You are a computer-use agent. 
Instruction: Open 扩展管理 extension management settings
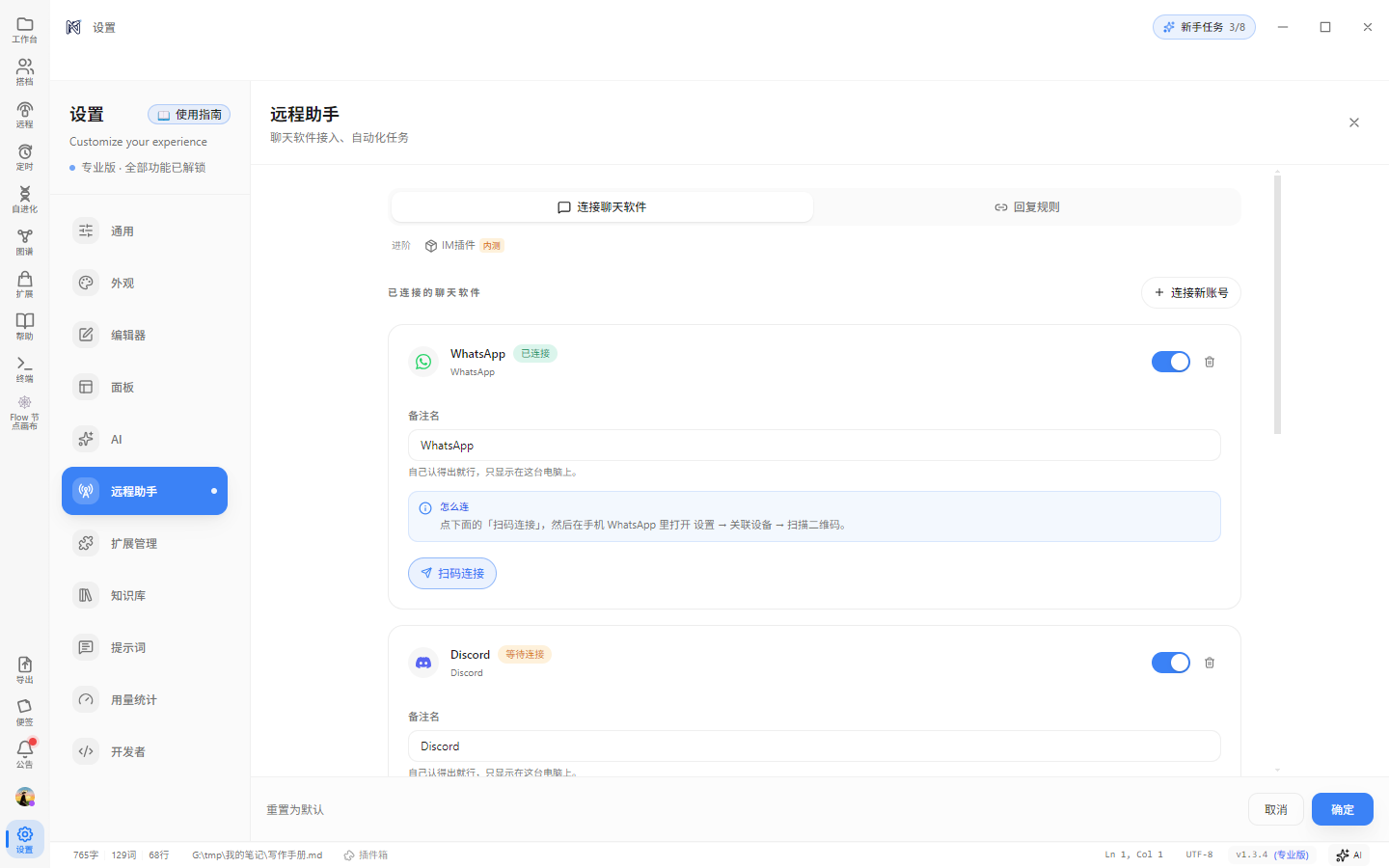145,544
